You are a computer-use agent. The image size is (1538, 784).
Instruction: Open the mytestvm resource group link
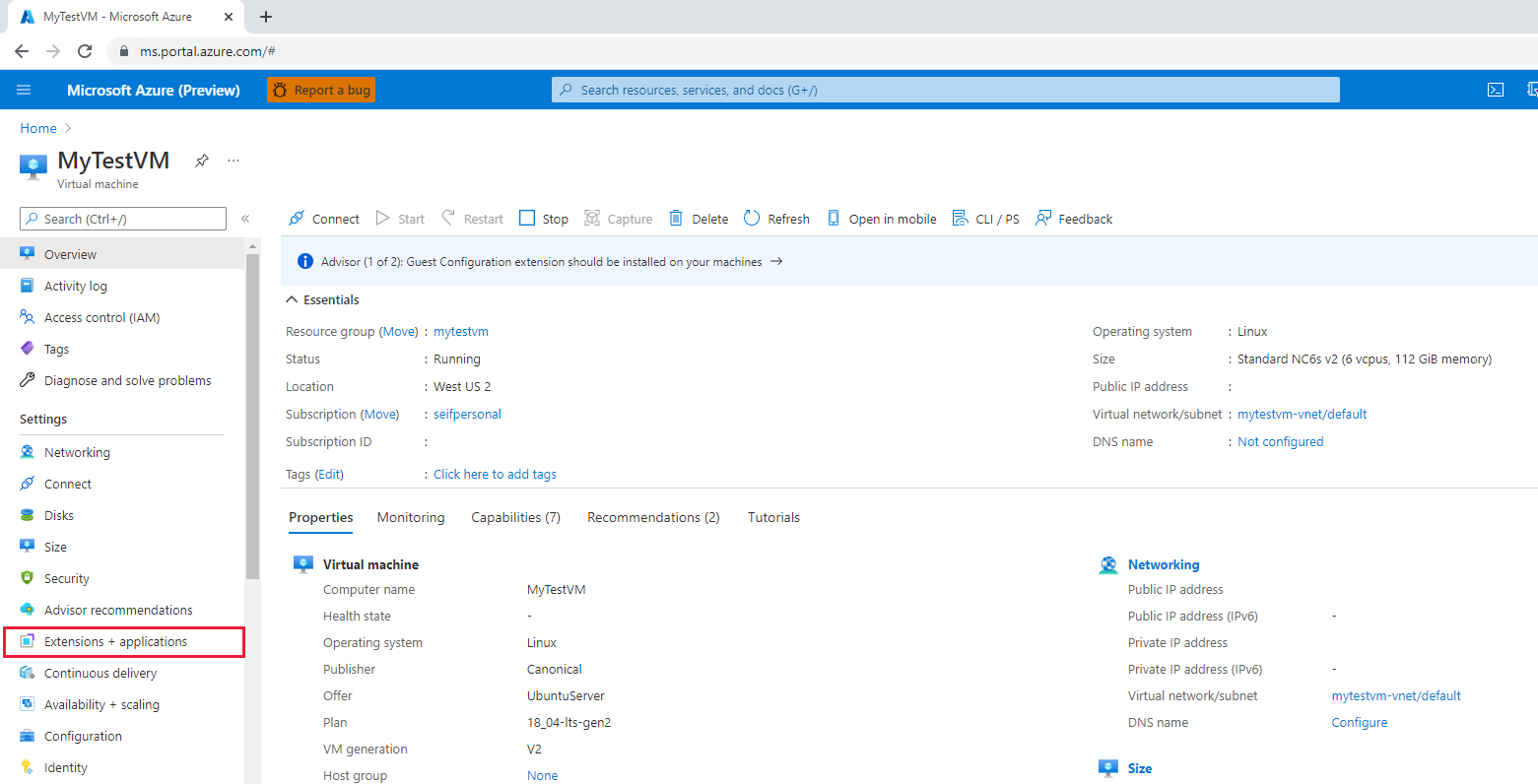tap(460, 331)
